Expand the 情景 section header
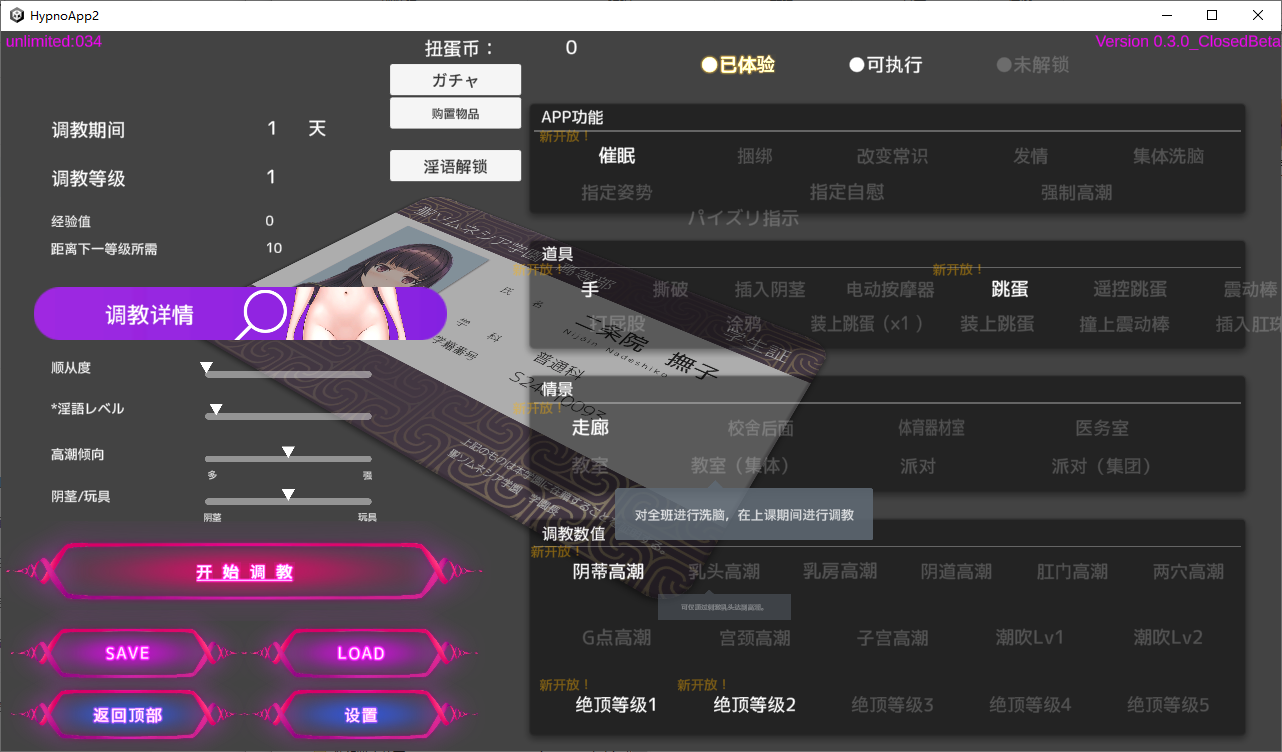 coord(556,389)
